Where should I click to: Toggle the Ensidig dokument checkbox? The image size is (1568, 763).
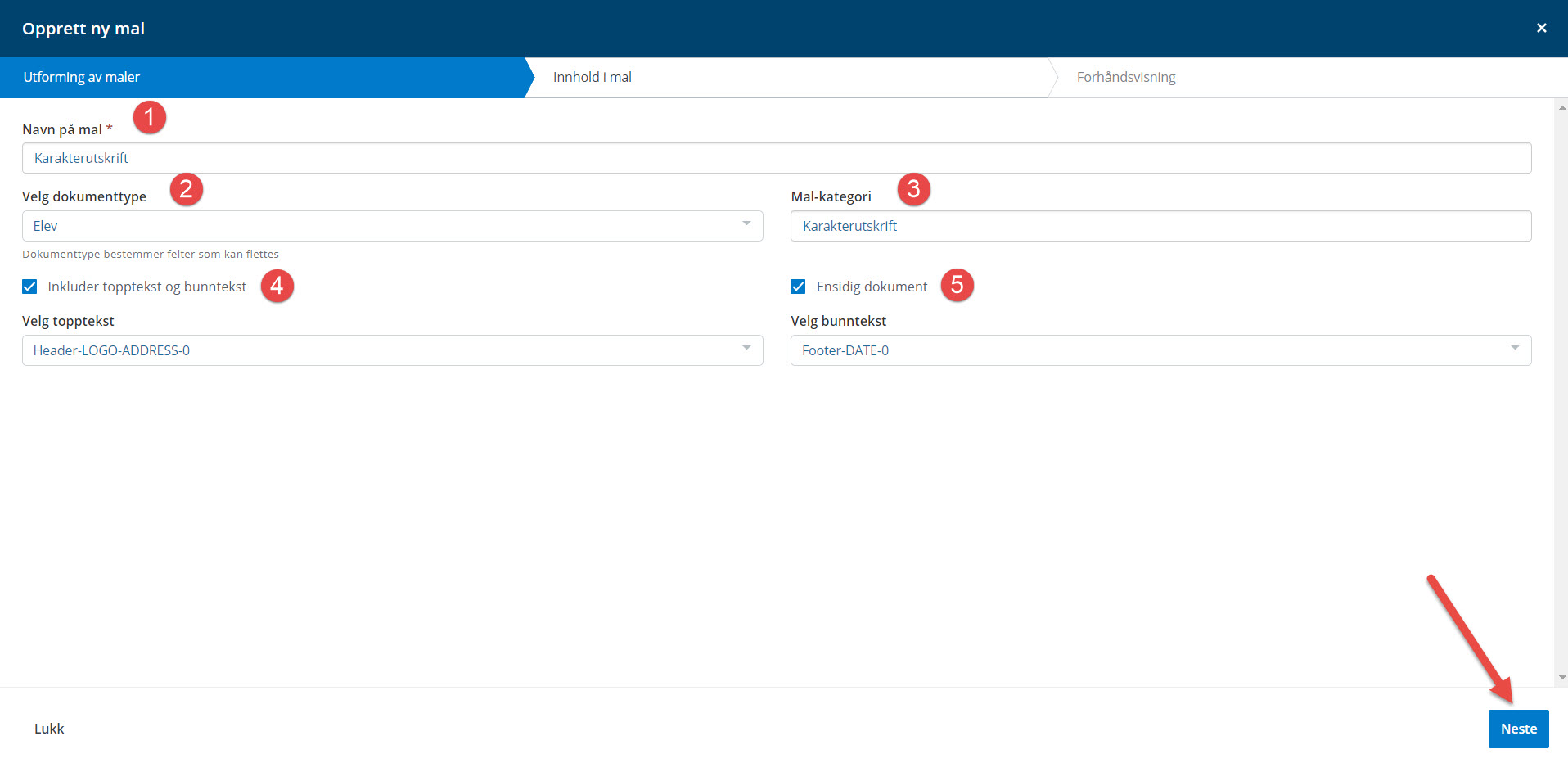coord(798,287)
